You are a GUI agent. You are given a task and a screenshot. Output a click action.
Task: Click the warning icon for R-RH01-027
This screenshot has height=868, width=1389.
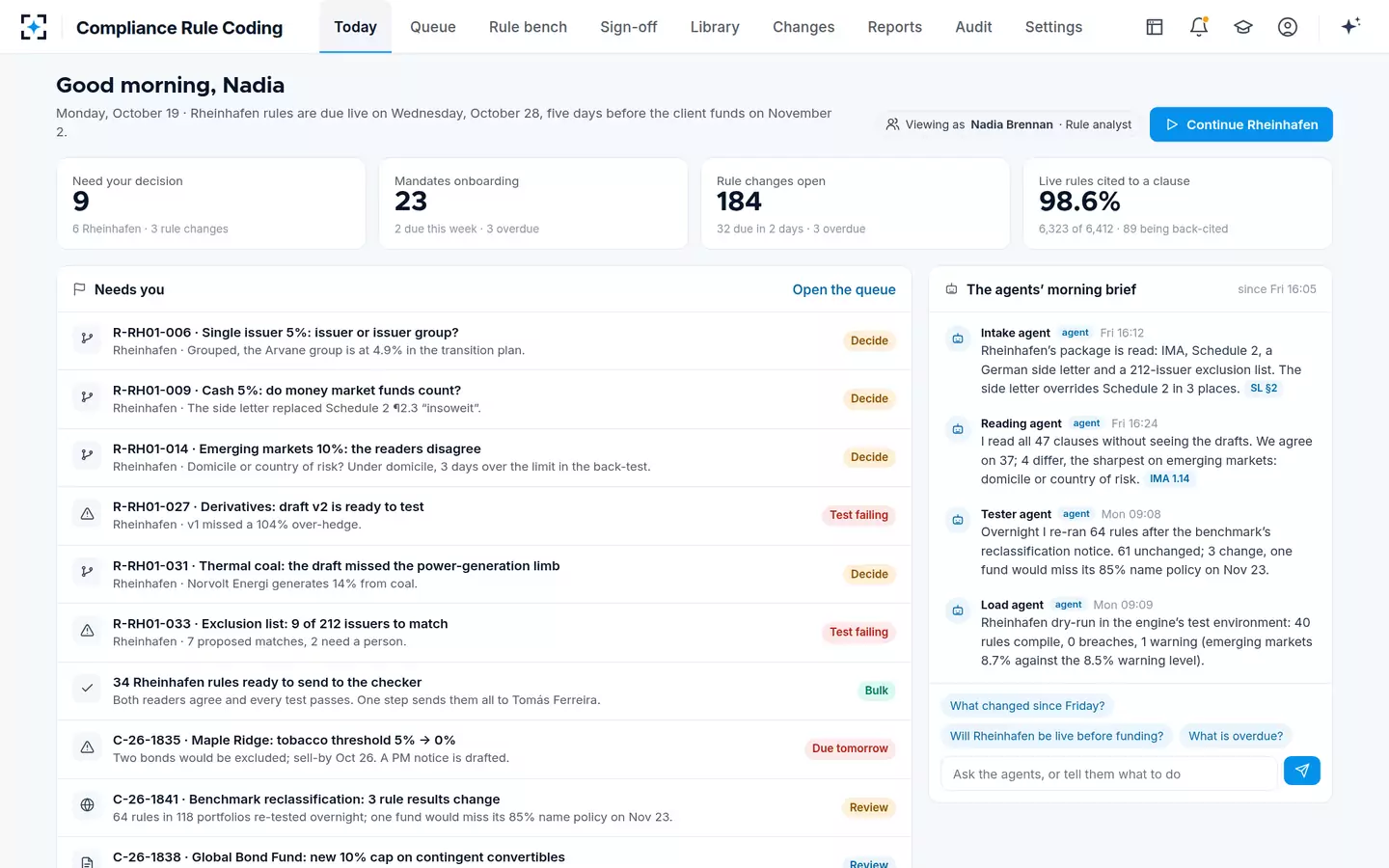click(x=87, y=514)
